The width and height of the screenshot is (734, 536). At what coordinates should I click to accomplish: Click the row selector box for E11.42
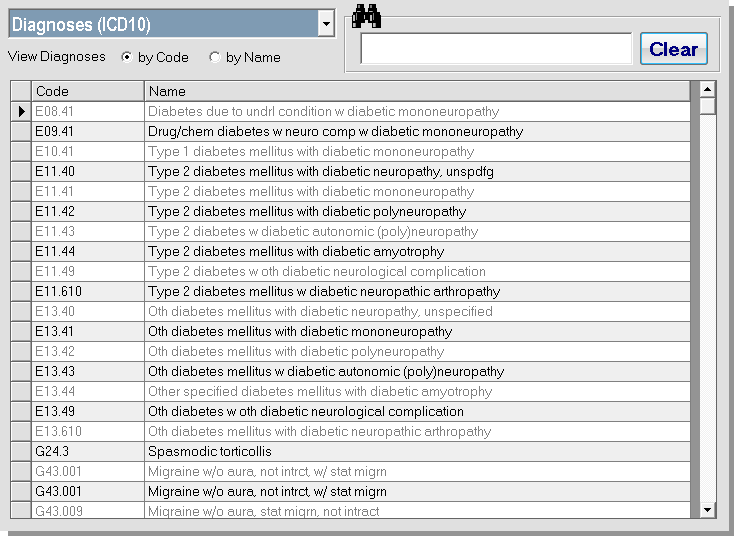[21, 212]
